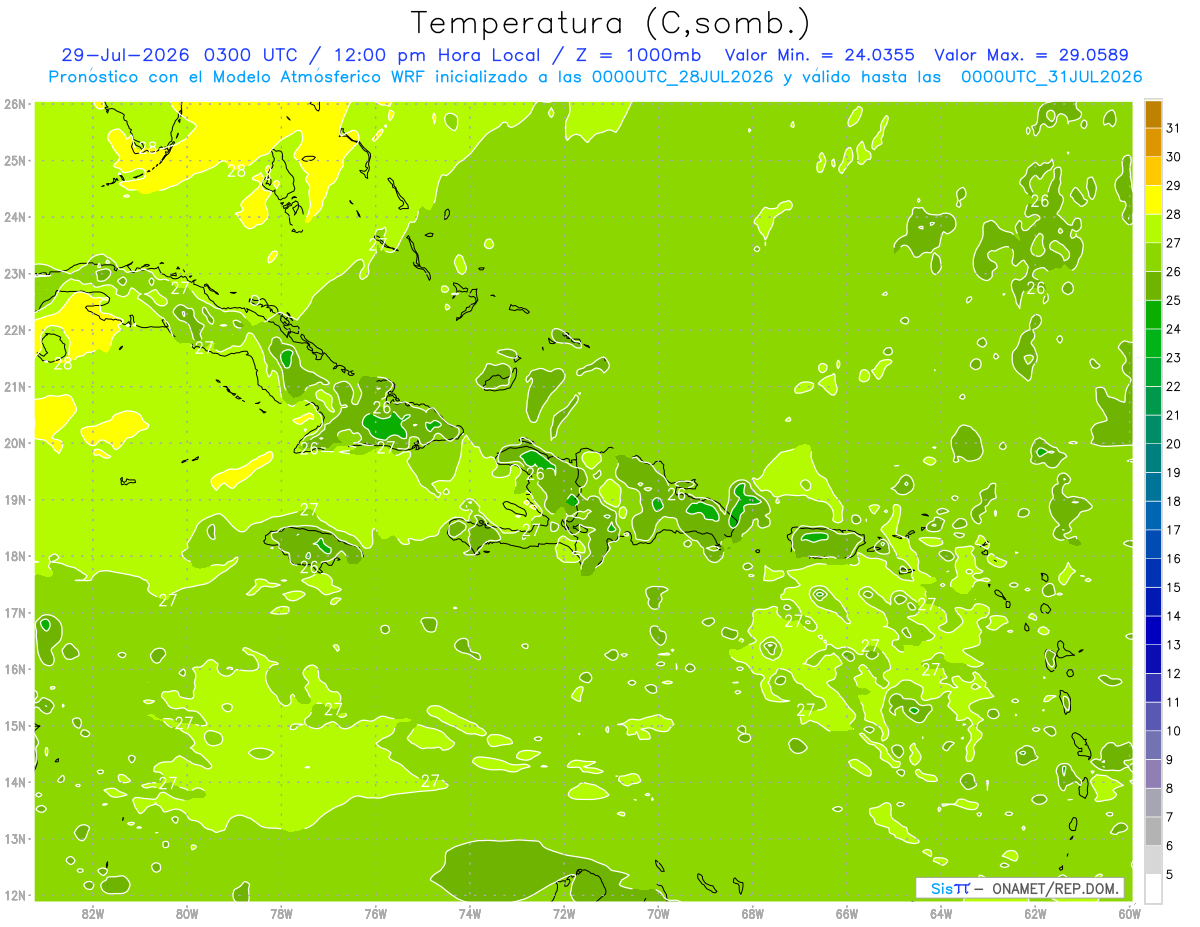Pick the green colorbar swatch between 26 and 27
This screenshot has width=1200, height=927.
click(x=1153, y=257)
